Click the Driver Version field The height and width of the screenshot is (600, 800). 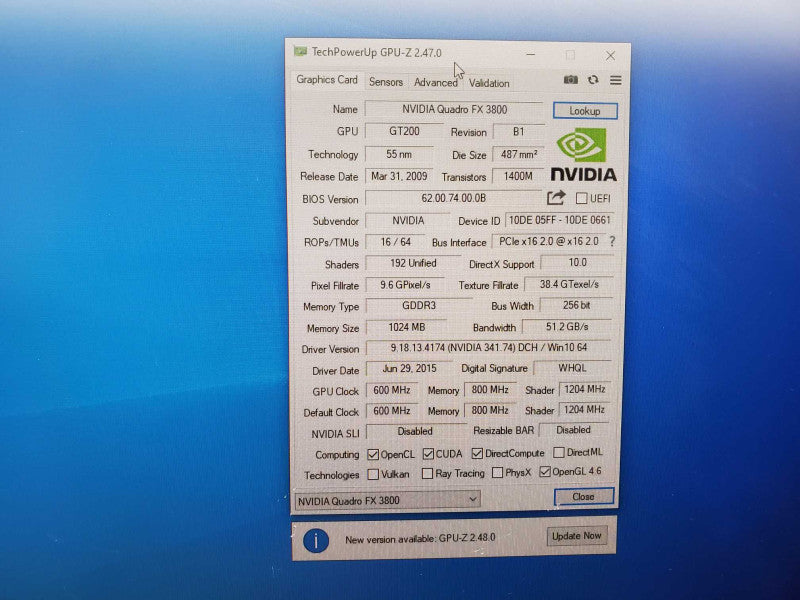489,347
